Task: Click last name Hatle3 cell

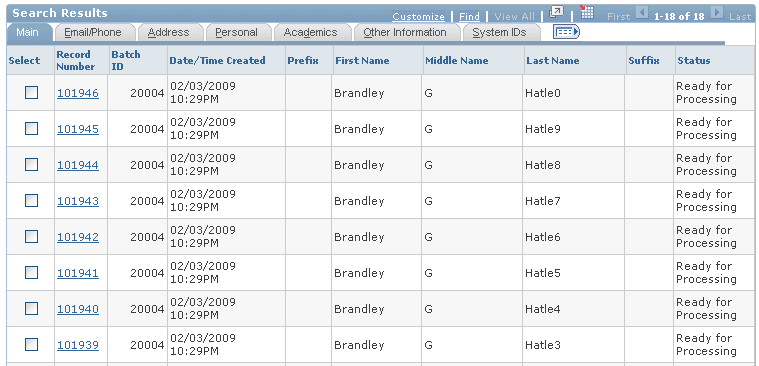Action: [543, 345]
